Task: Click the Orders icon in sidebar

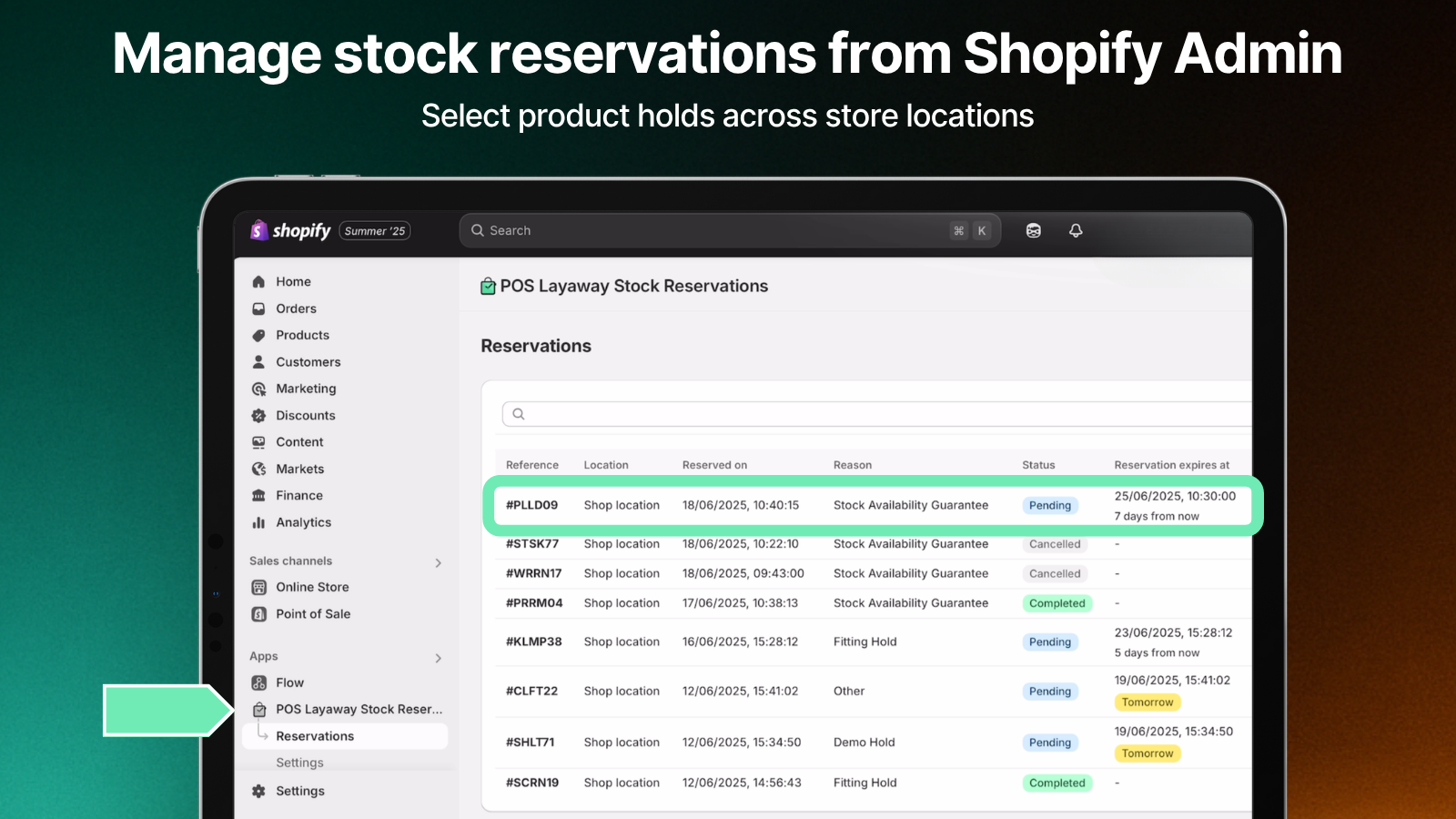Action: pos(258,308)
